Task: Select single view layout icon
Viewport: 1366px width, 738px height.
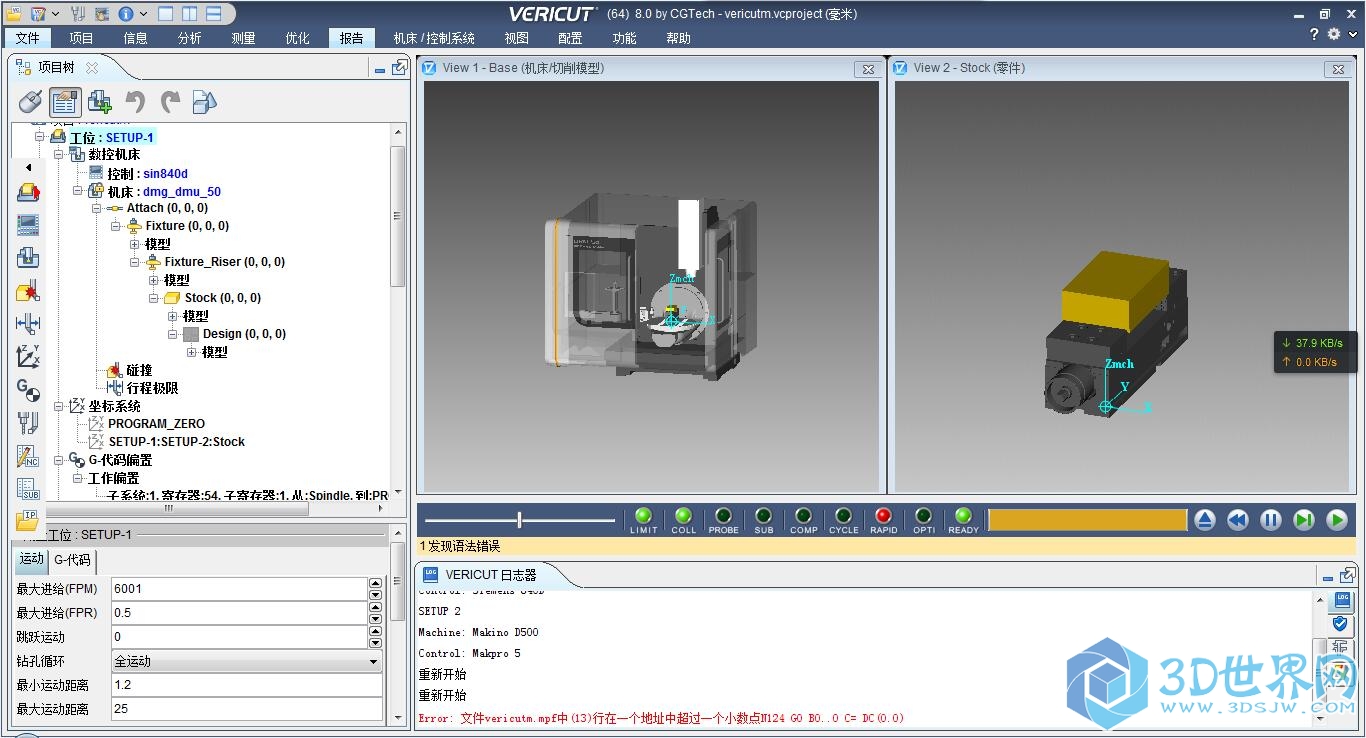Action: click(166, 14)
